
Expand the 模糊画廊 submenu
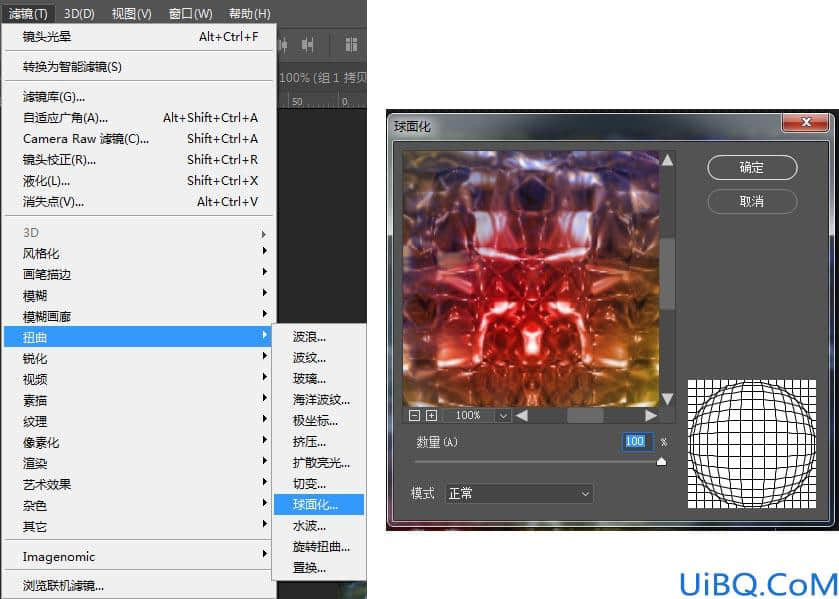click(138, 316)
